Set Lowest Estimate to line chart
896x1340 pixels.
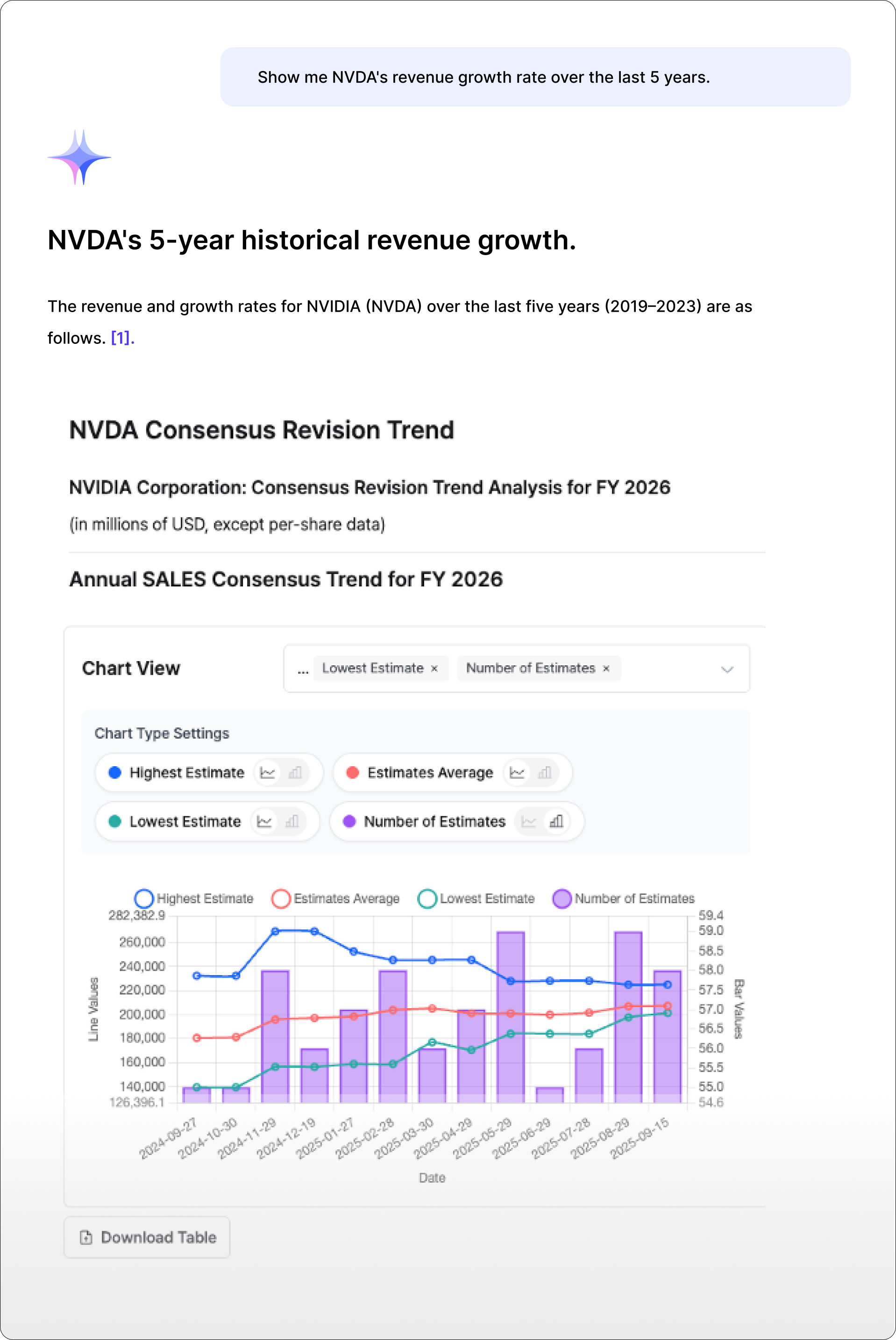264,821
